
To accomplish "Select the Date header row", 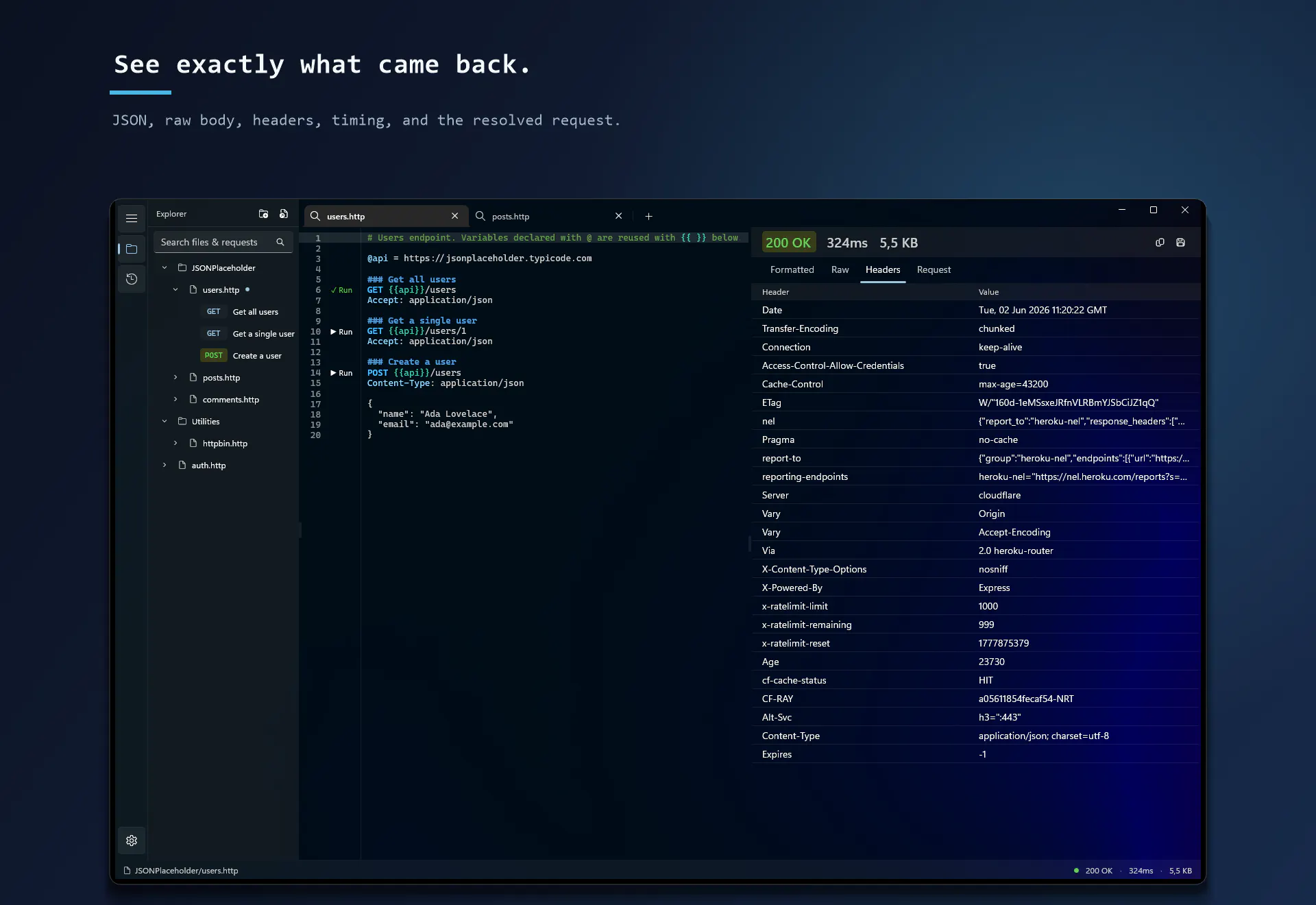I will pos(976,311).
